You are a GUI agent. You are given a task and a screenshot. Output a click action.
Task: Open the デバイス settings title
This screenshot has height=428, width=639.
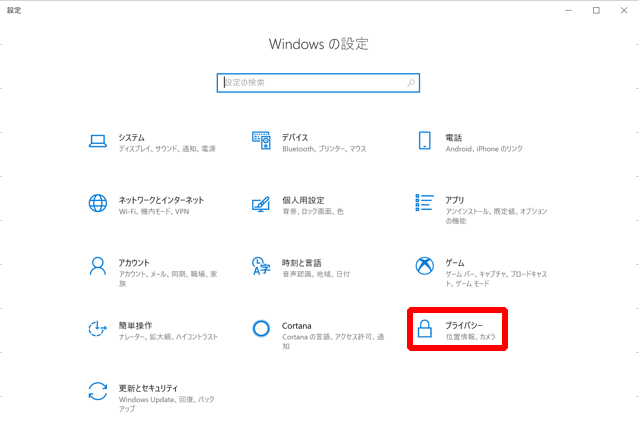coord(295,137)
